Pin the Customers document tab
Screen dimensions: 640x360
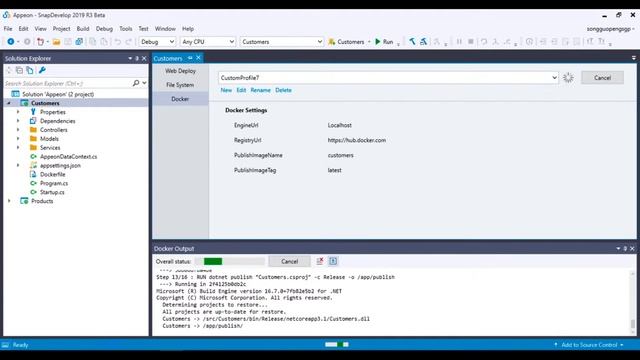click(x=190, y=58)
